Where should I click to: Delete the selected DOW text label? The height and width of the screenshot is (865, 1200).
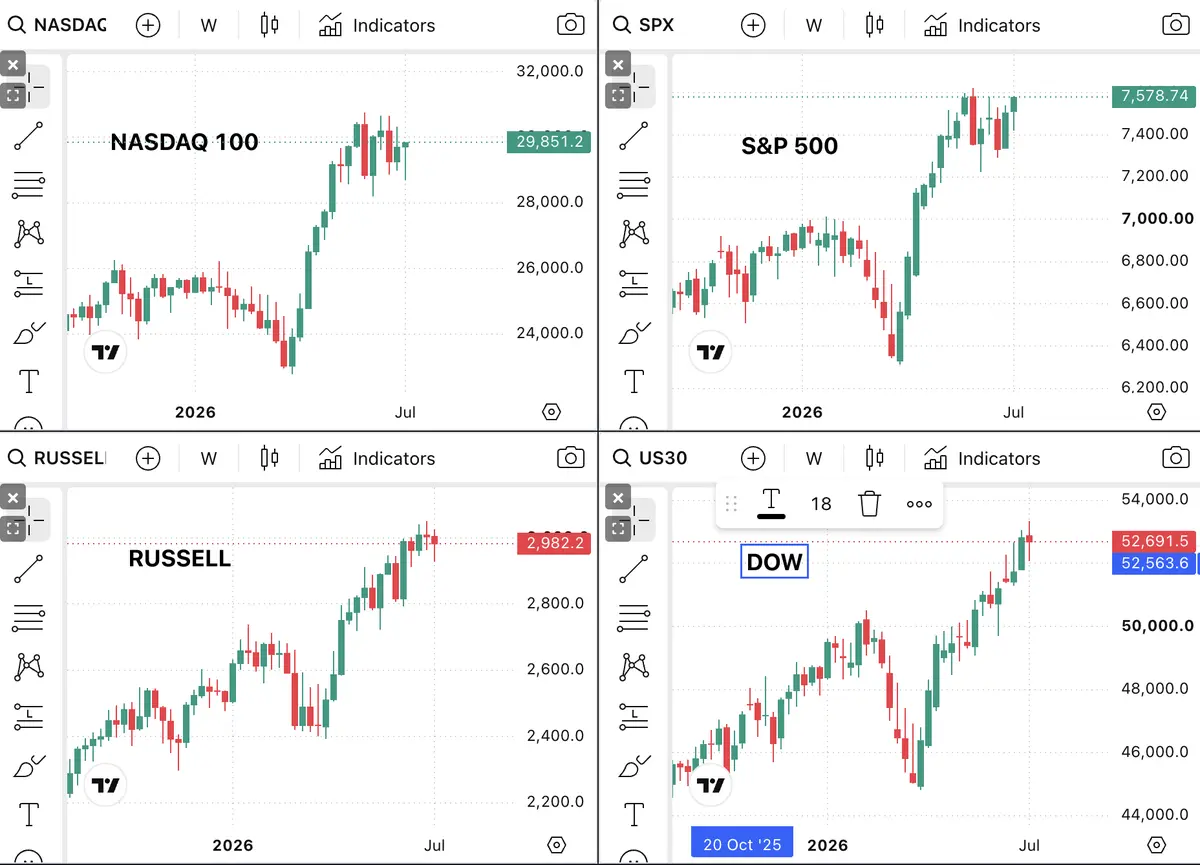coord(869,503)
